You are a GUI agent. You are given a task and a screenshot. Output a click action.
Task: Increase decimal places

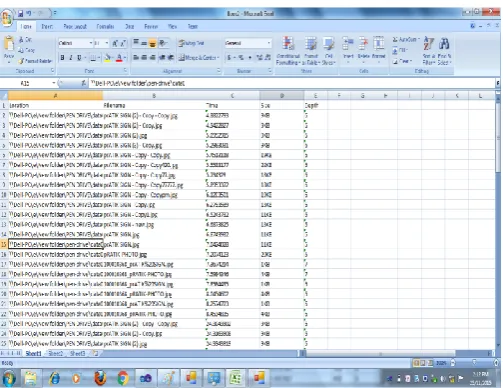pyautogui.click(x=259, y=58)
